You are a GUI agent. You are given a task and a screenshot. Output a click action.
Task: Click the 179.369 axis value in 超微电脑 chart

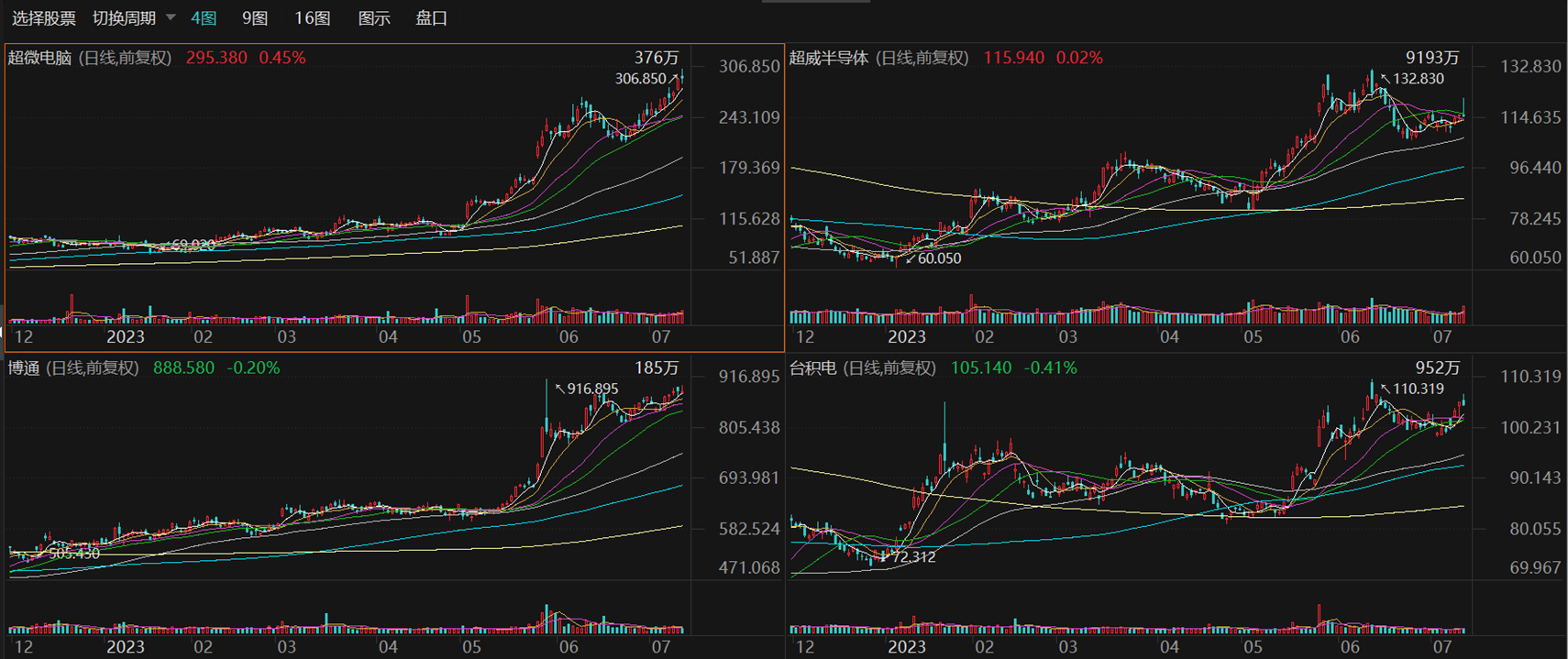749,168
